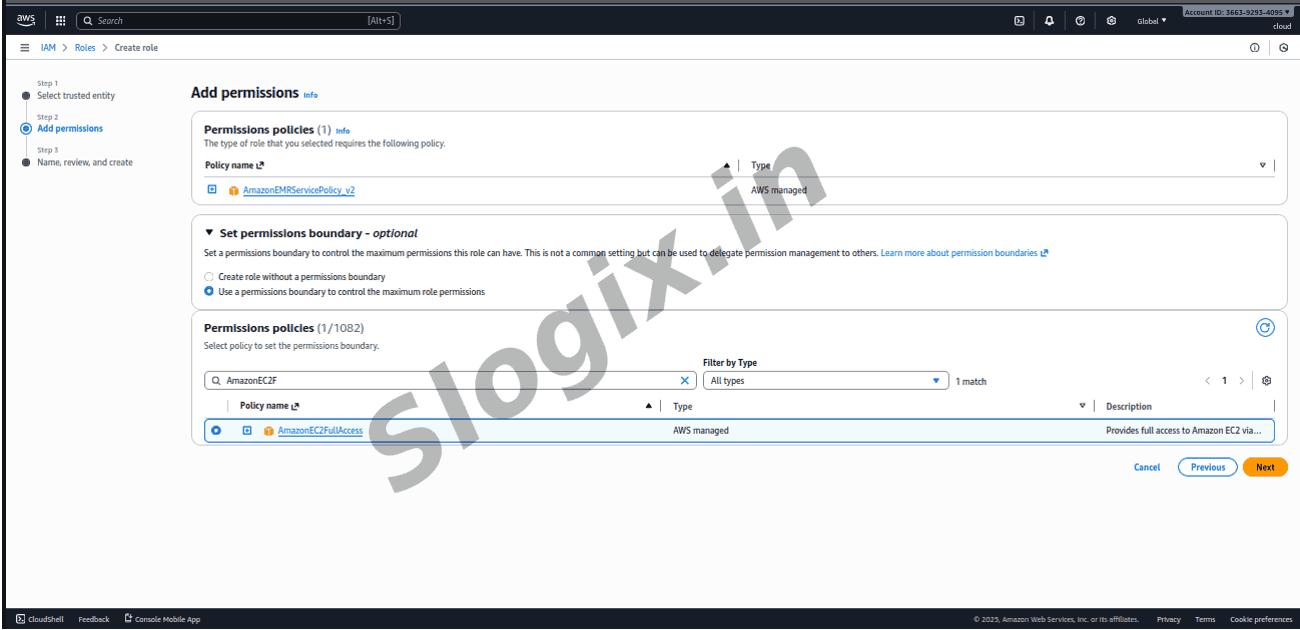Open the notifications bell

(1049, 20)
